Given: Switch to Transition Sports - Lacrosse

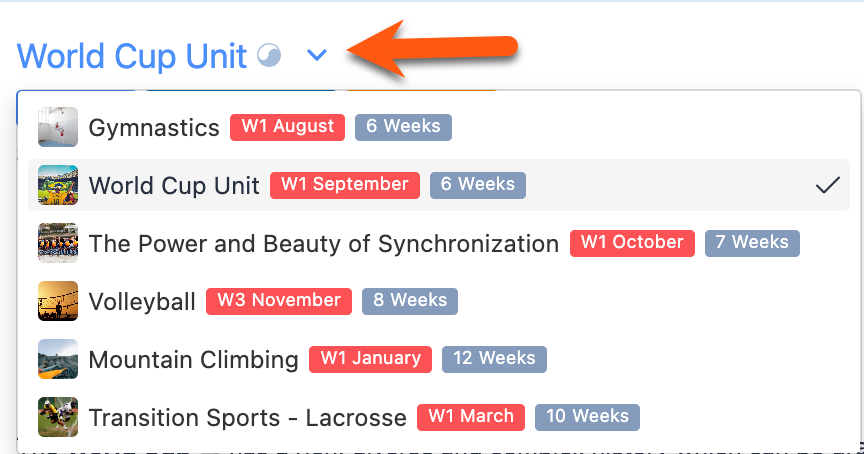Looking at the screenshot, I should [247, 418].
